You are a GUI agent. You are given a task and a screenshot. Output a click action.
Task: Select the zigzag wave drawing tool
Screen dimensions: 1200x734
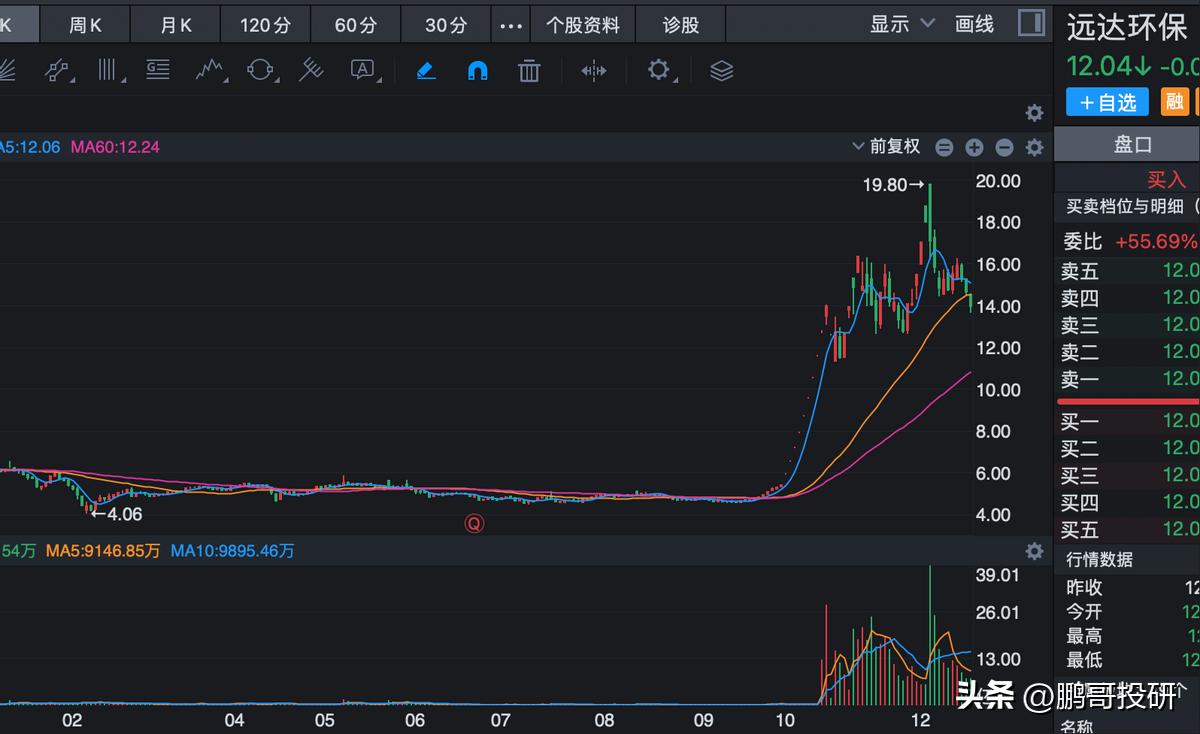tap(209, 70)
